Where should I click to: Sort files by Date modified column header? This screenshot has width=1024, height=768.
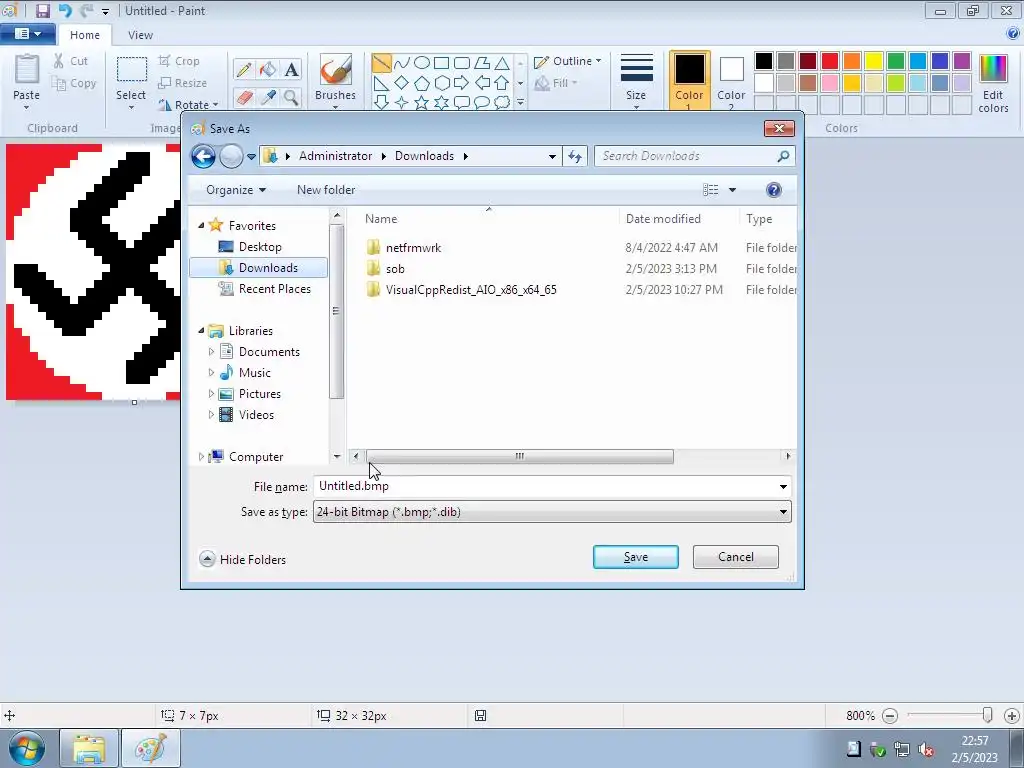664,219
